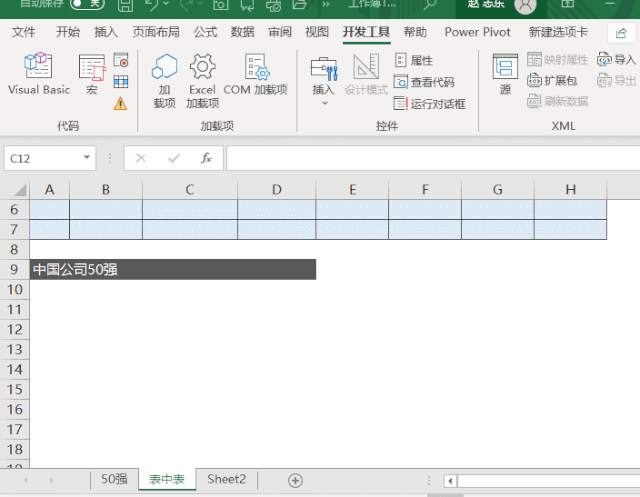Switch to View (视图) tab
The height and width of the screenshot is (497, 640).
pyautogui.click(x=317, y=32)
